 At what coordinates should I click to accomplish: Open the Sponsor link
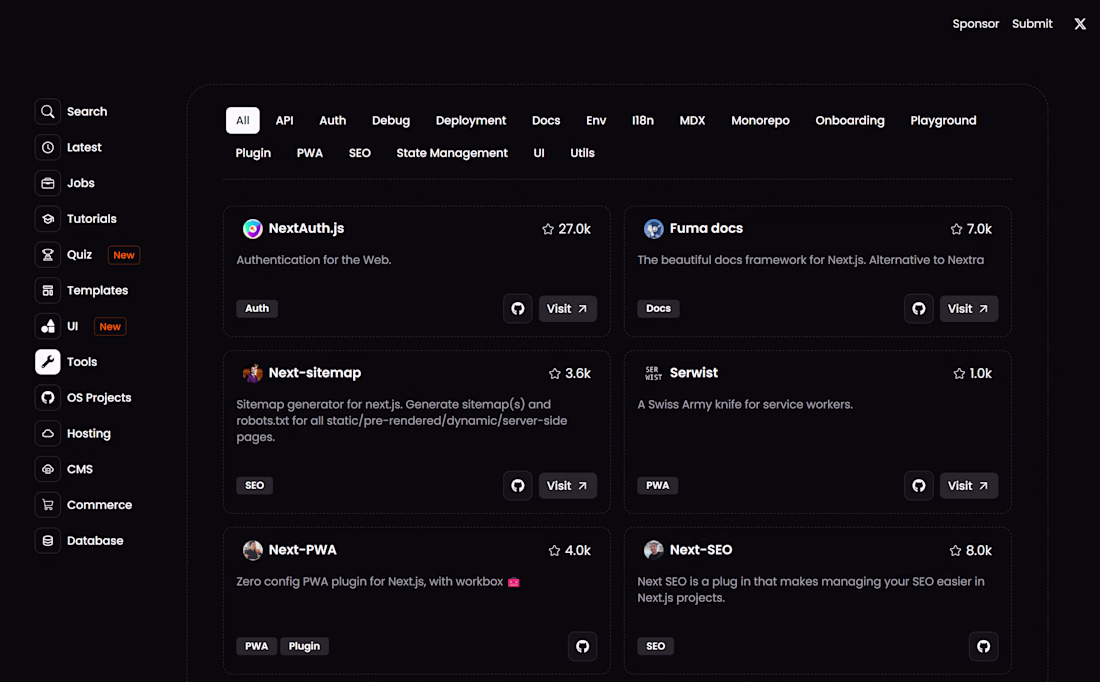click(975, 24)
